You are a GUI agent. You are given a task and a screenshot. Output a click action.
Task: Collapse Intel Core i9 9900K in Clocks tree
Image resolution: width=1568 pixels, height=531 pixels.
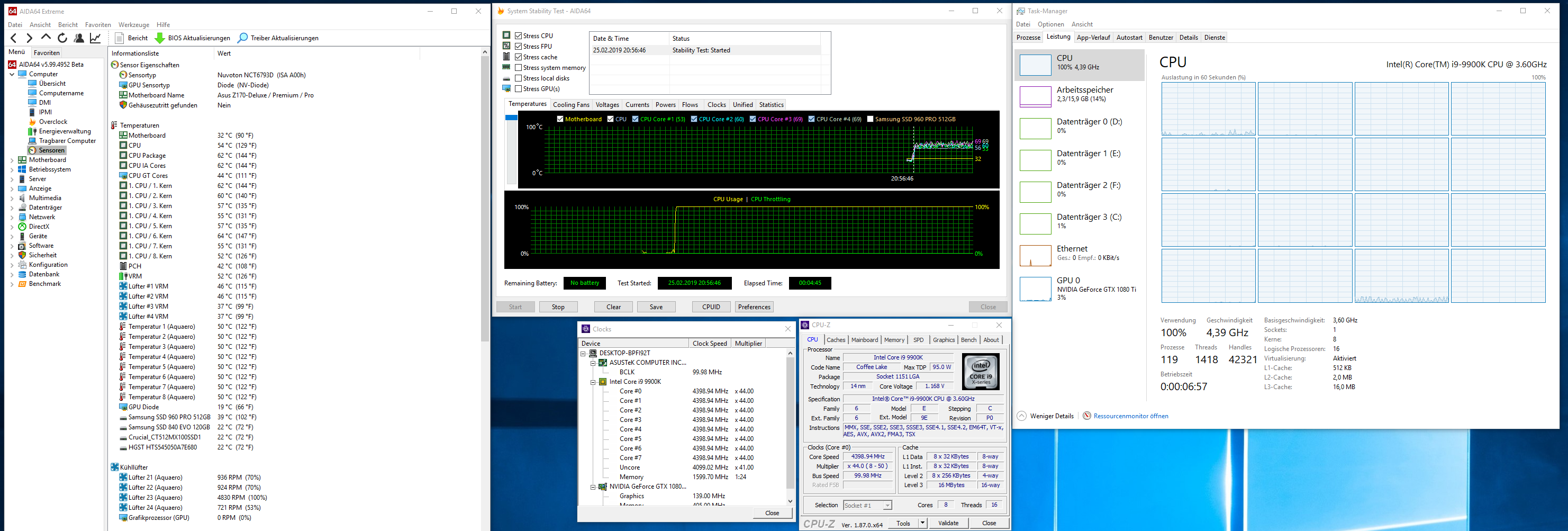[x=593, y=382]
